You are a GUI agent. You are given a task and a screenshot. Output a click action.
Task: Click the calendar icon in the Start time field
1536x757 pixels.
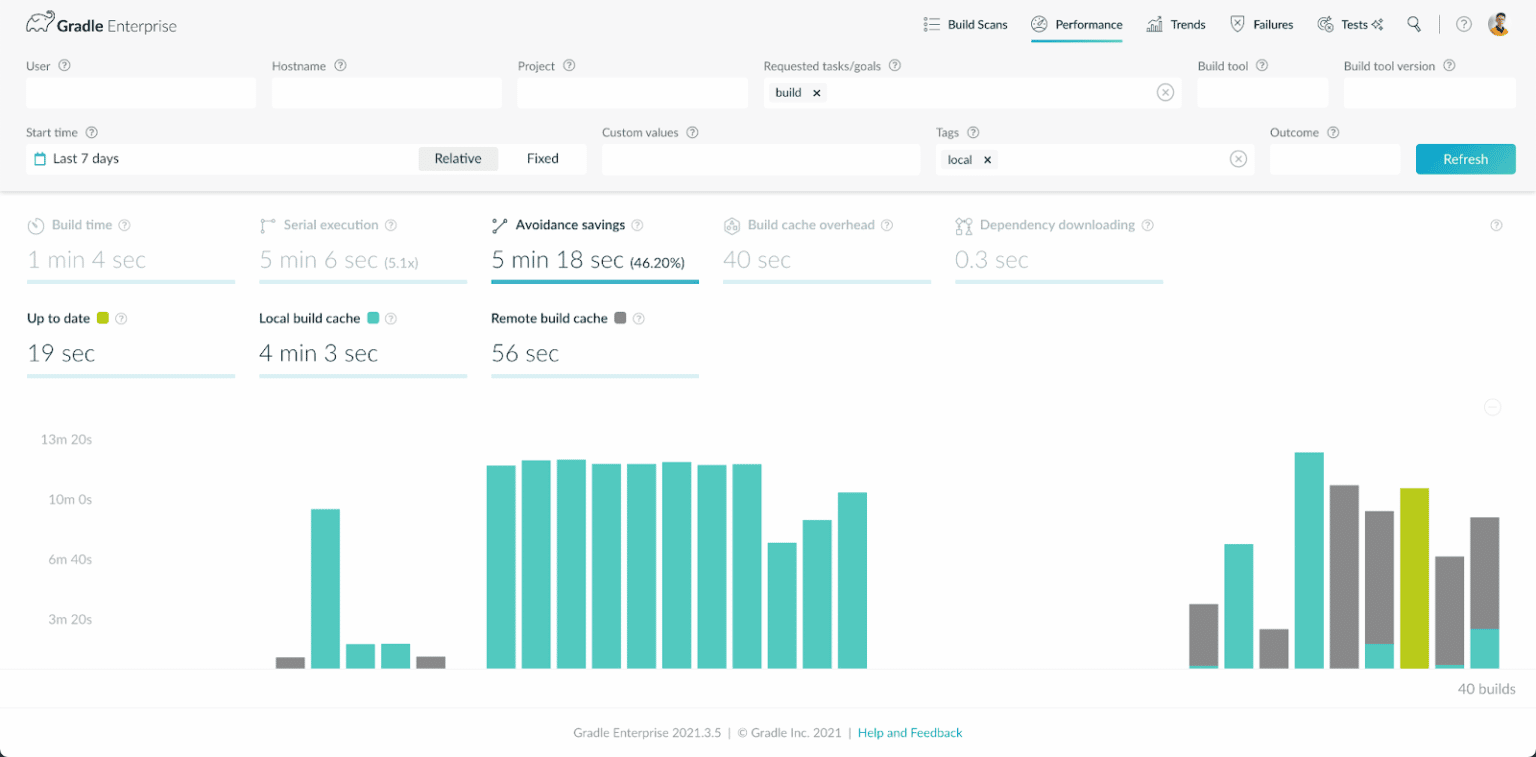[x=38, y=158]
